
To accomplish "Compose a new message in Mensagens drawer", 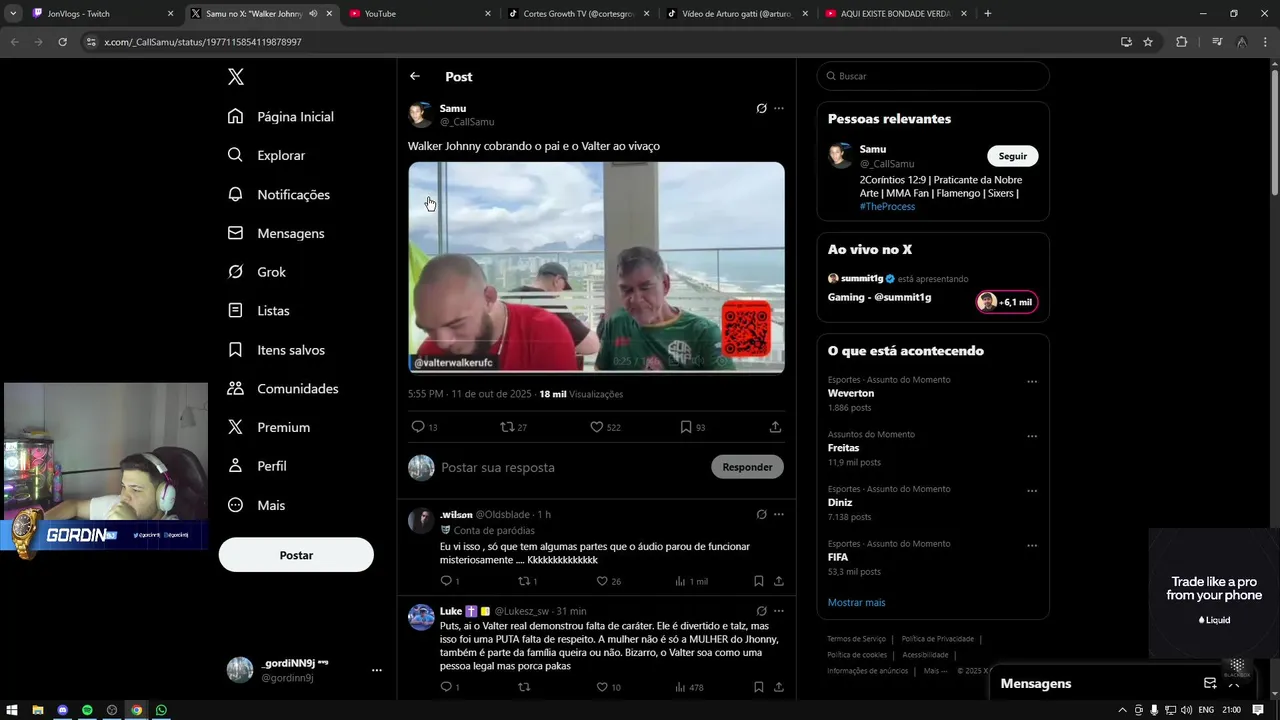I will [1210, 683].
